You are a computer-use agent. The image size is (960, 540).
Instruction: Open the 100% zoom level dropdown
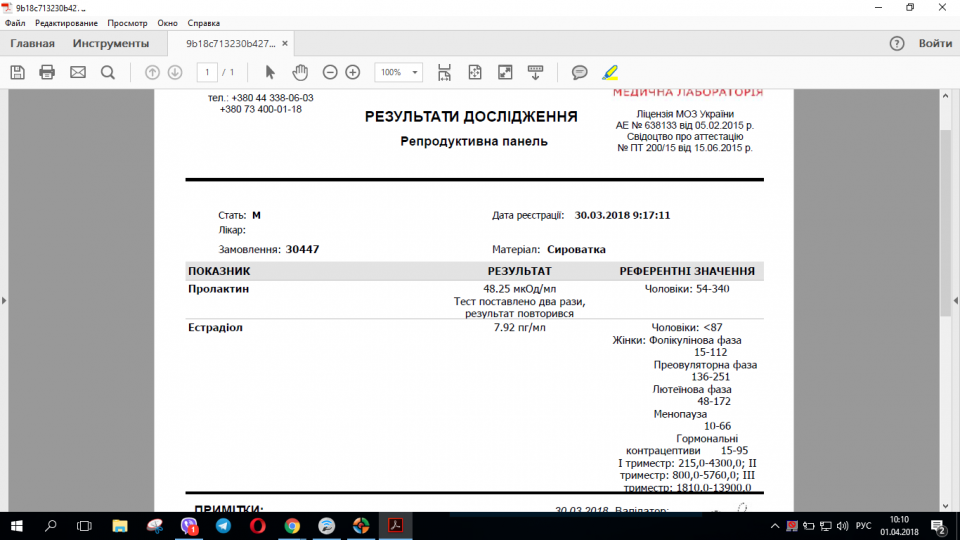click(398, 72)
